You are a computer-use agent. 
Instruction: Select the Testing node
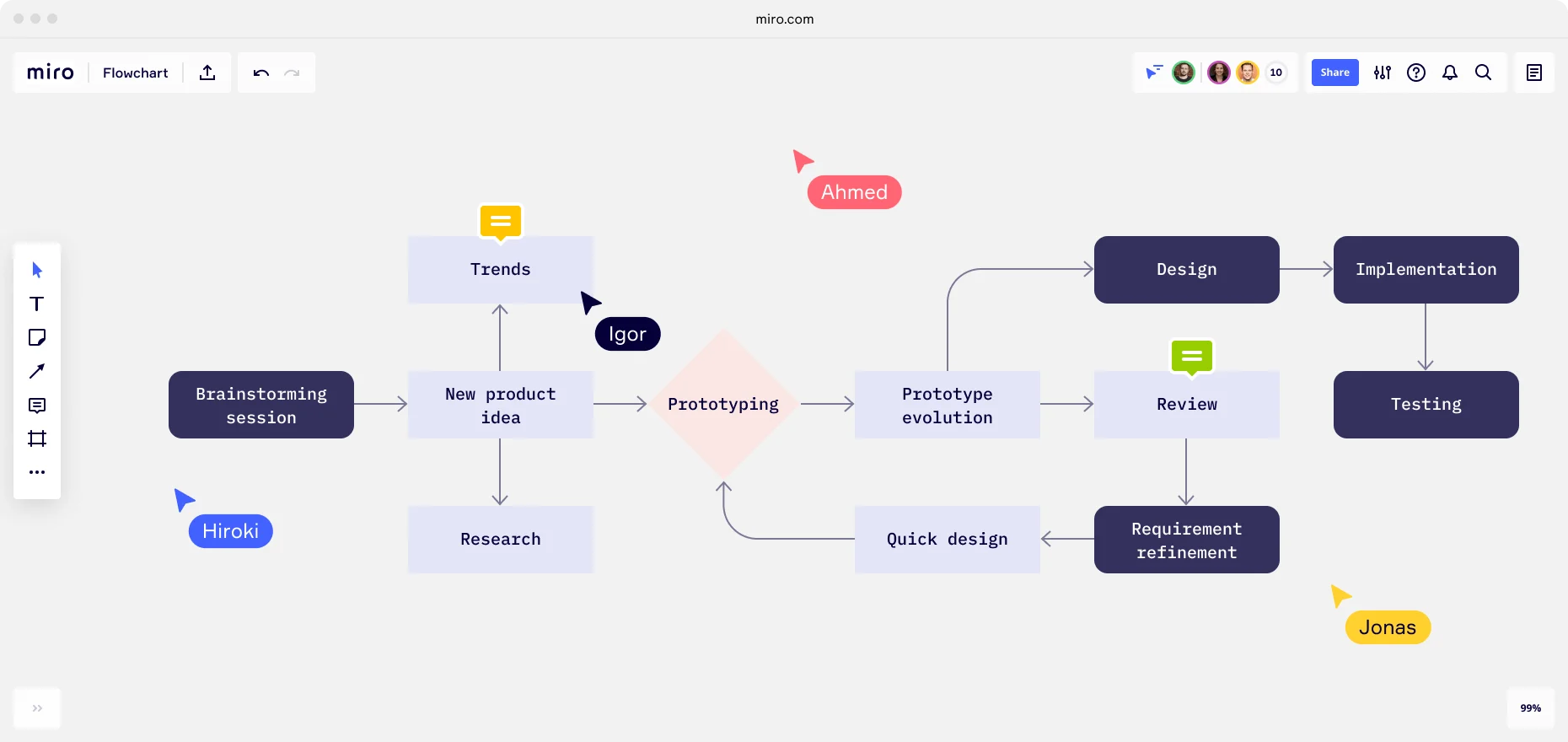click(x=1426, y=405)
